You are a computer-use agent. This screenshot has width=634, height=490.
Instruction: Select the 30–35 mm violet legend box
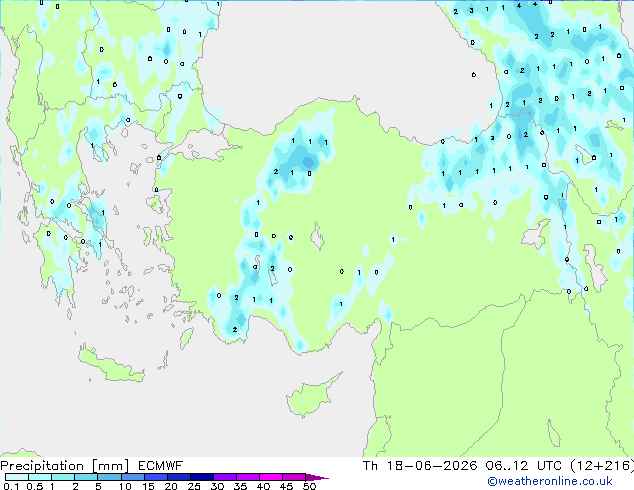coord(224,477)
